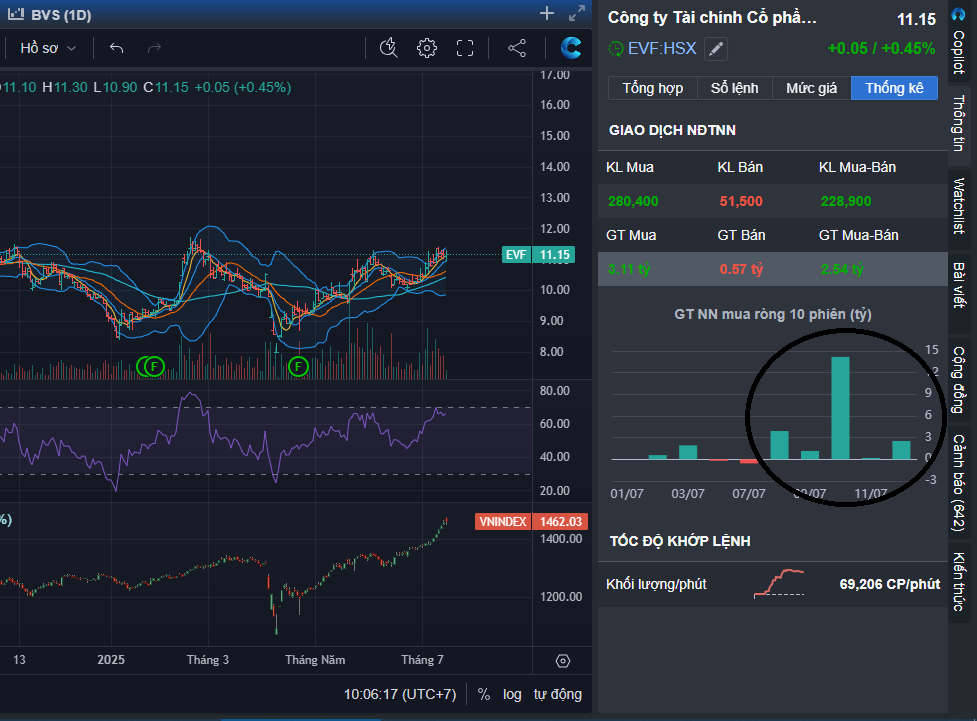This screenshot has height=721, width=977.
Task: Open the Hồ sơ dropdown
Action: coord(48,48)
